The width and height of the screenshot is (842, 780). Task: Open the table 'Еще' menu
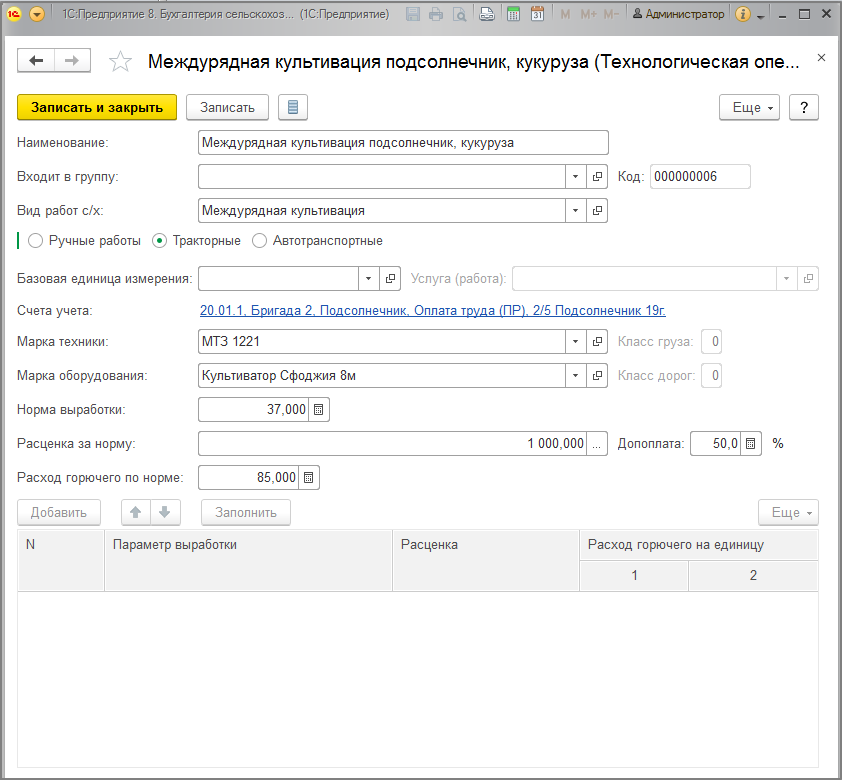[x=788, y=513]
